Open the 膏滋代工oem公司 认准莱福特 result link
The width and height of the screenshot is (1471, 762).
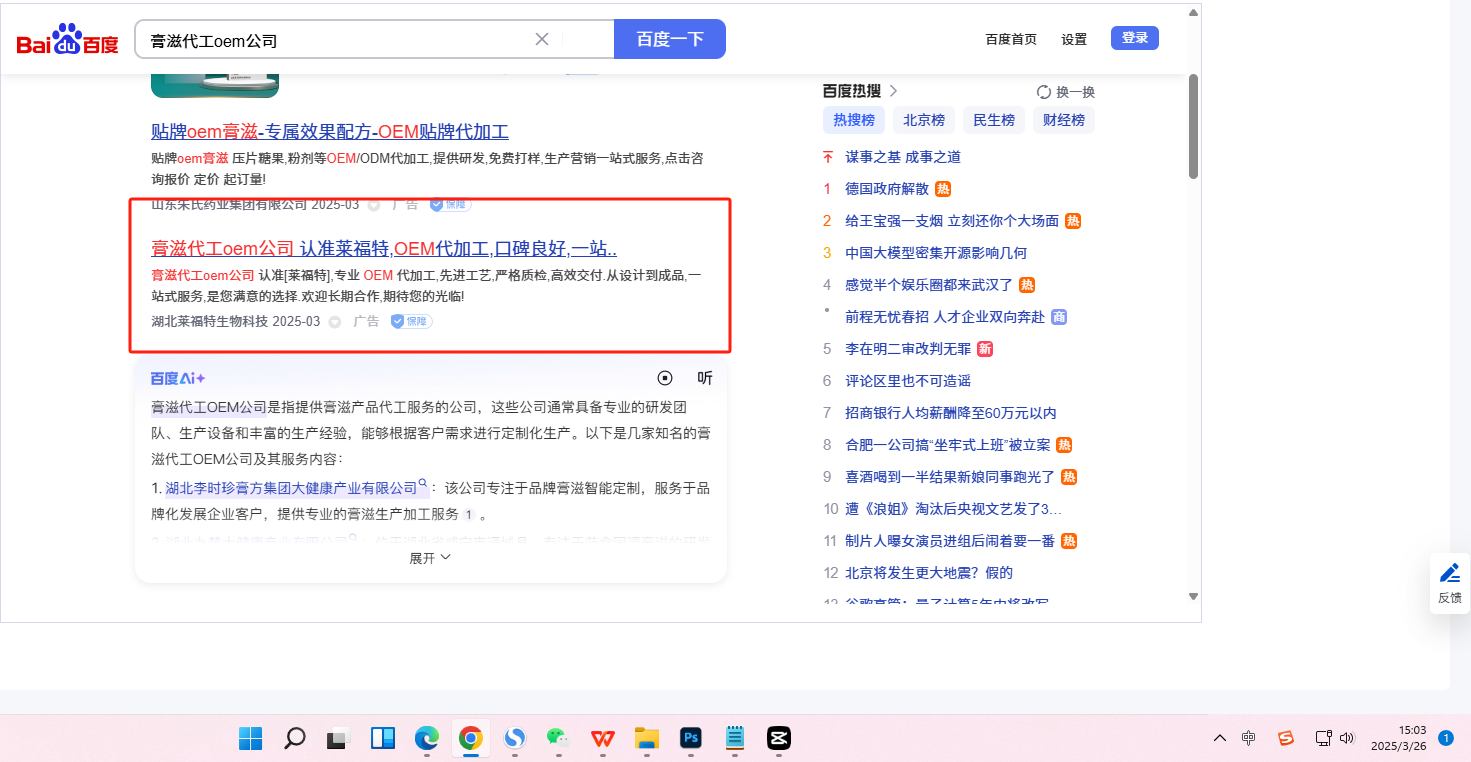coord(384,248)
